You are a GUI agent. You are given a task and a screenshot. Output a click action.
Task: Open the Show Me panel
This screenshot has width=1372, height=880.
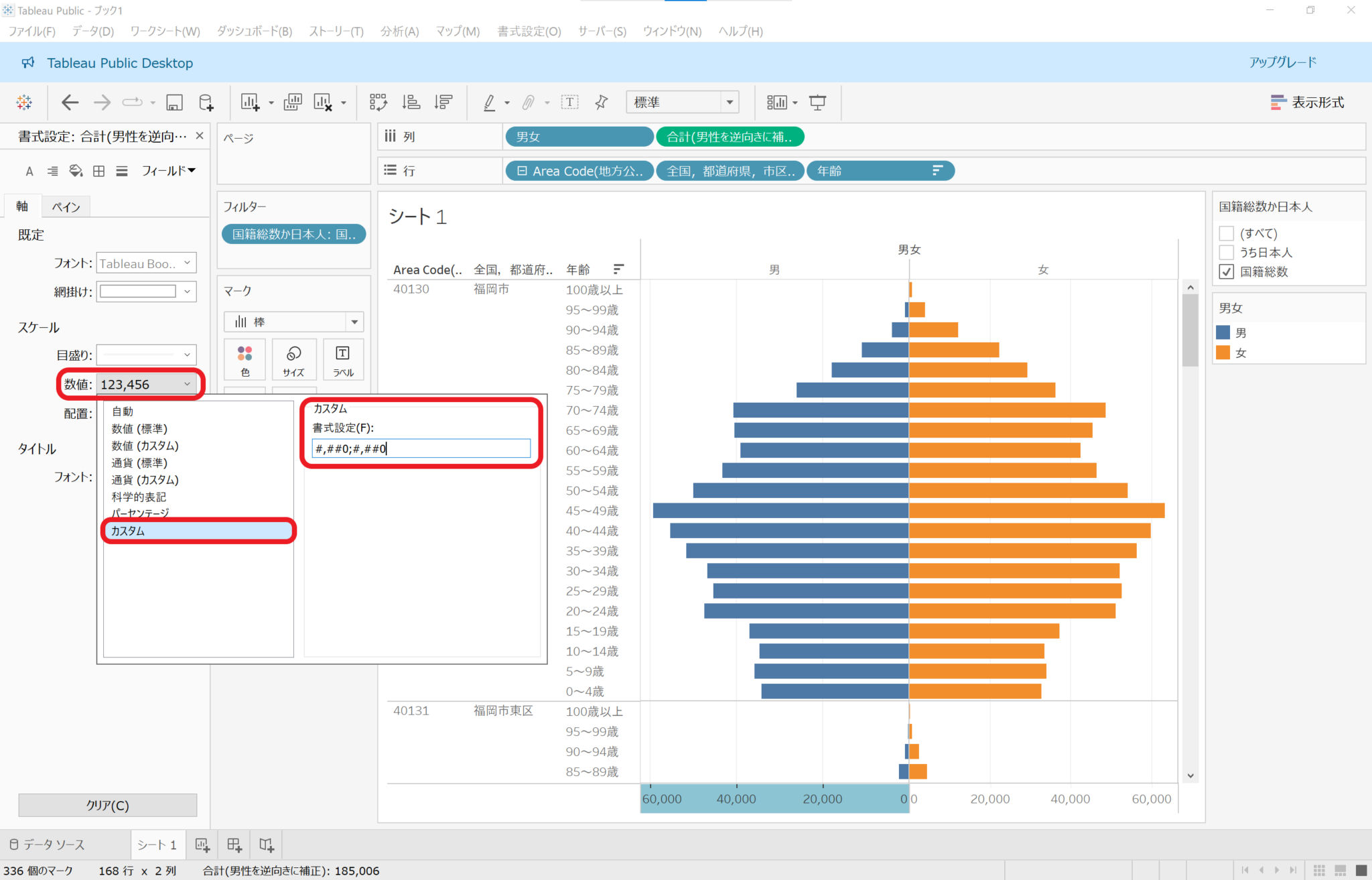pyautogui.click(x=1307, y=102)
